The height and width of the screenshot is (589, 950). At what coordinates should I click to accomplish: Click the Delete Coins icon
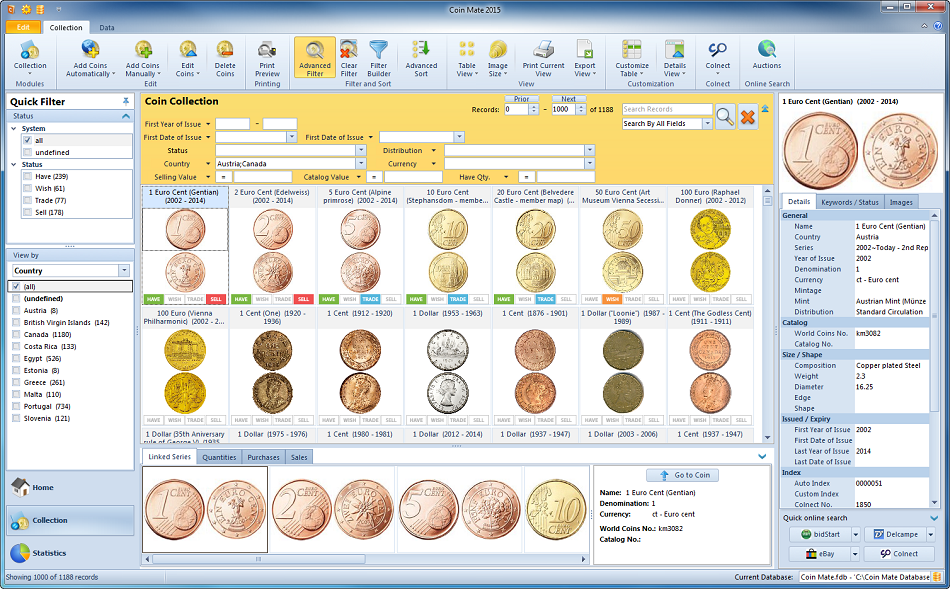[225, 50]
